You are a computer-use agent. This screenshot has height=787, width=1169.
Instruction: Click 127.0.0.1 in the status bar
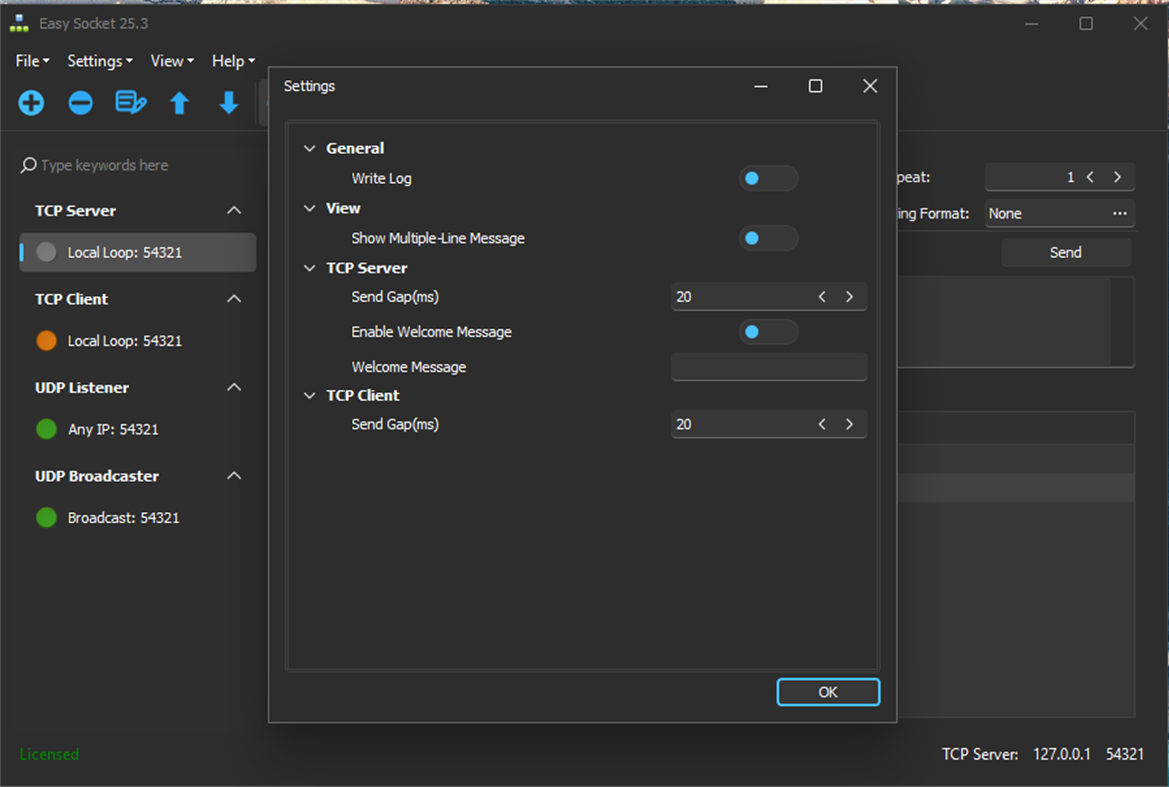coord(1062,754)
